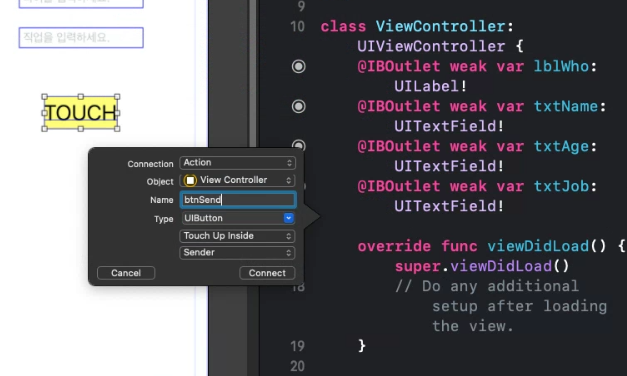Image resolution: width=627 pixels, height=376 pixels.
Task: Select the top-left resize handle of TOUCH button
Action: pos(44,97)
